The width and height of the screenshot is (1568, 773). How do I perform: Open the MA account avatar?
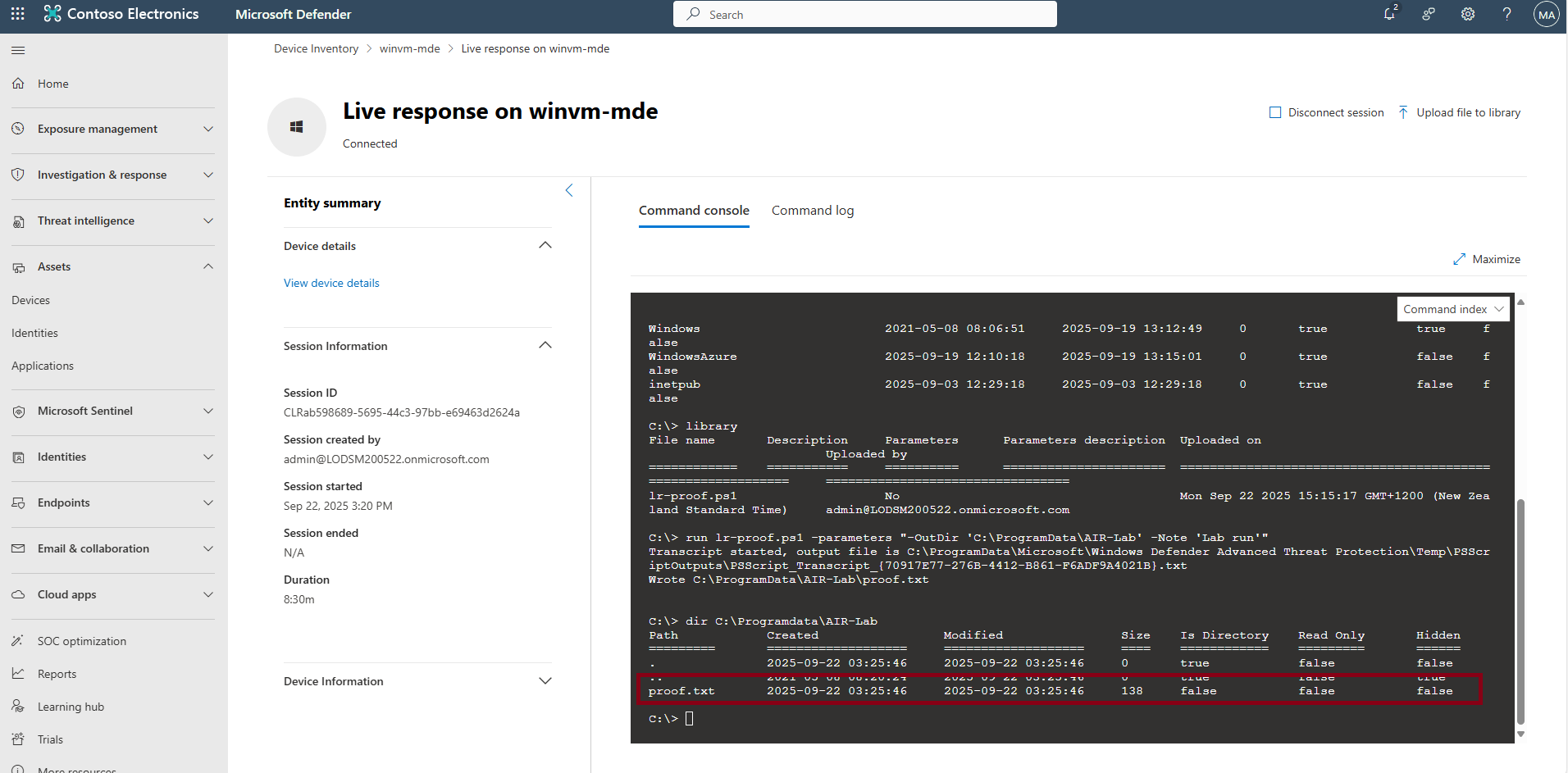coord(1547,14)
